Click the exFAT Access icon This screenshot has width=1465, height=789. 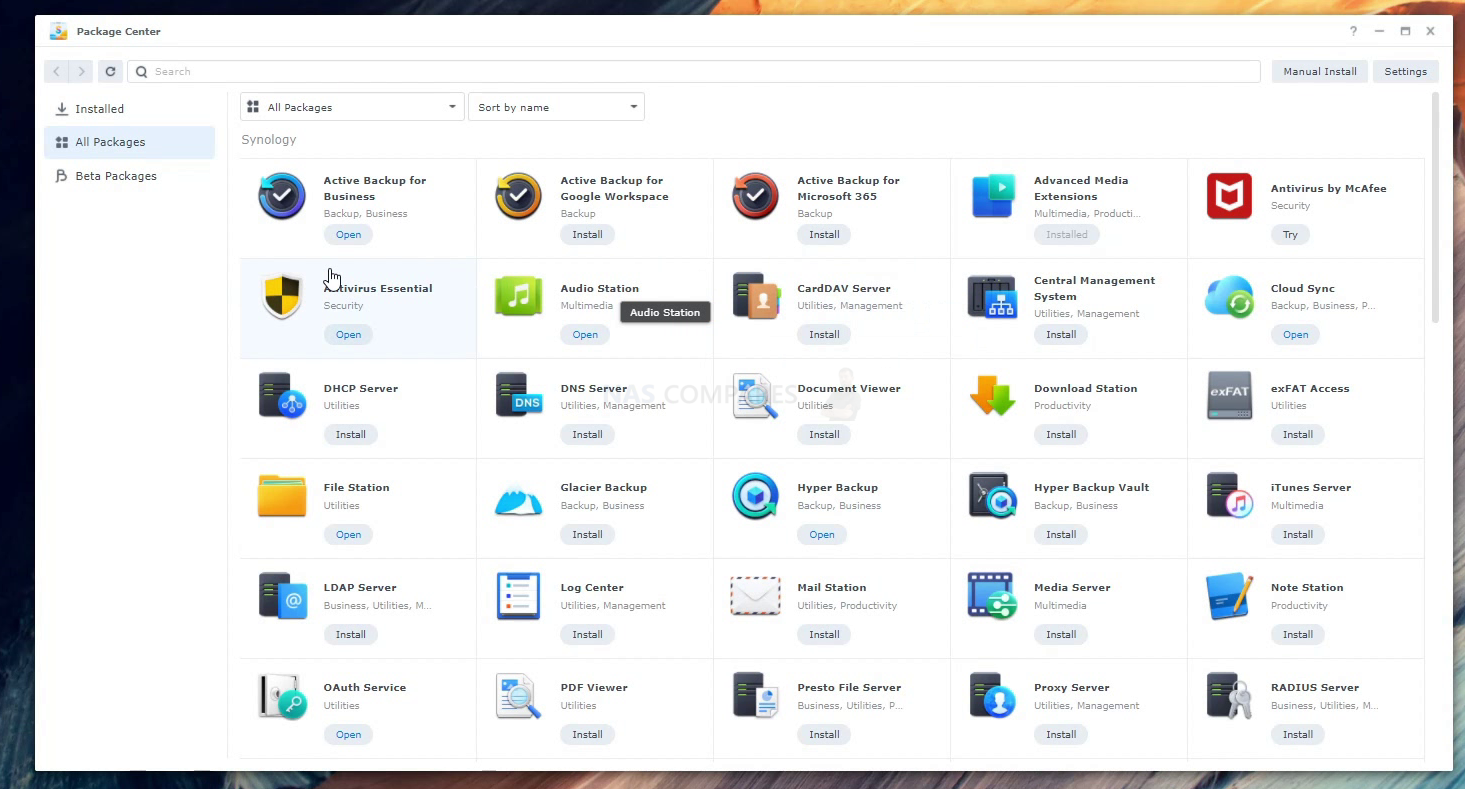1229,396
